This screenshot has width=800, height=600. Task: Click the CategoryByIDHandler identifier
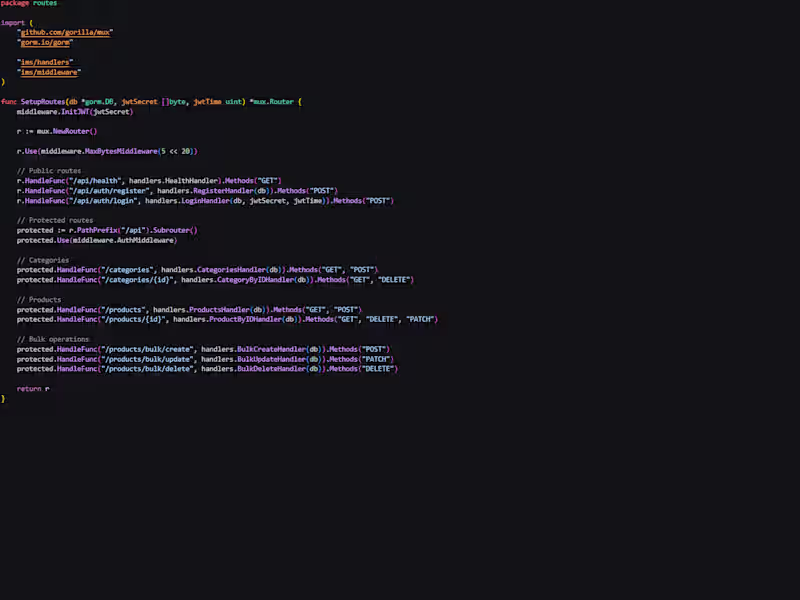pyautogui.click(x=256, y=280)
